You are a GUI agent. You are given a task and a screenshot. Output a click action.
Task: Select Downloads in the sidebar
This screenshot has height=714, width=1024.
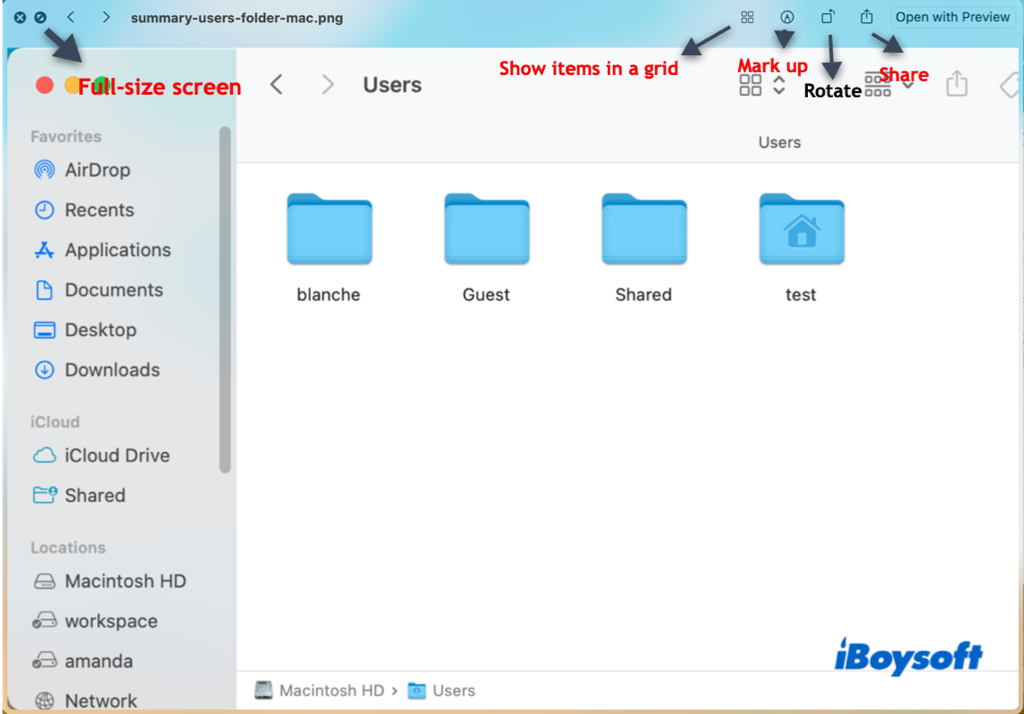point(112,370)
